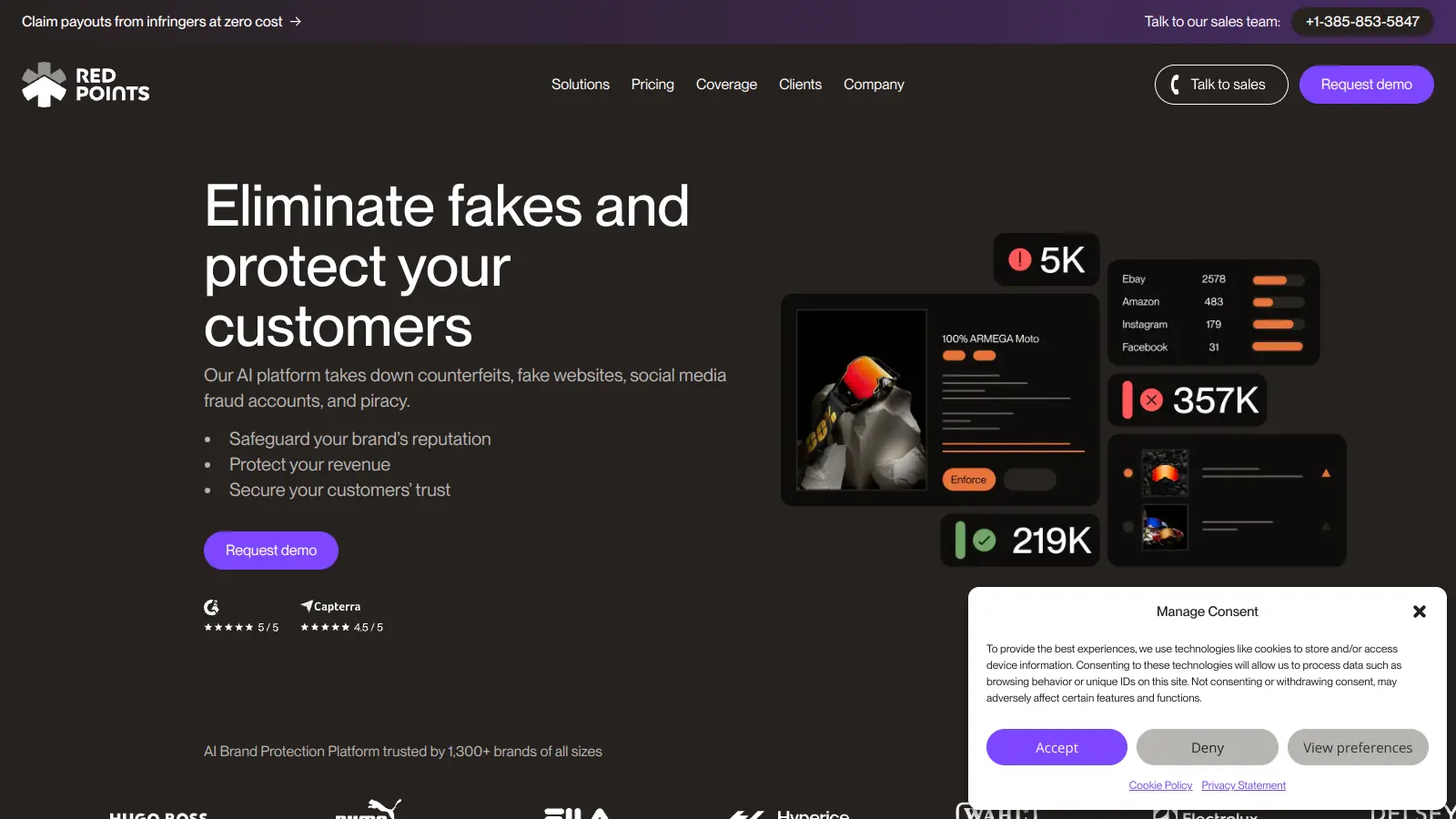Click the orange triangle marker in detections list
The width and height of the screenshot is (1456, 819).
[x=1326, y=473]
